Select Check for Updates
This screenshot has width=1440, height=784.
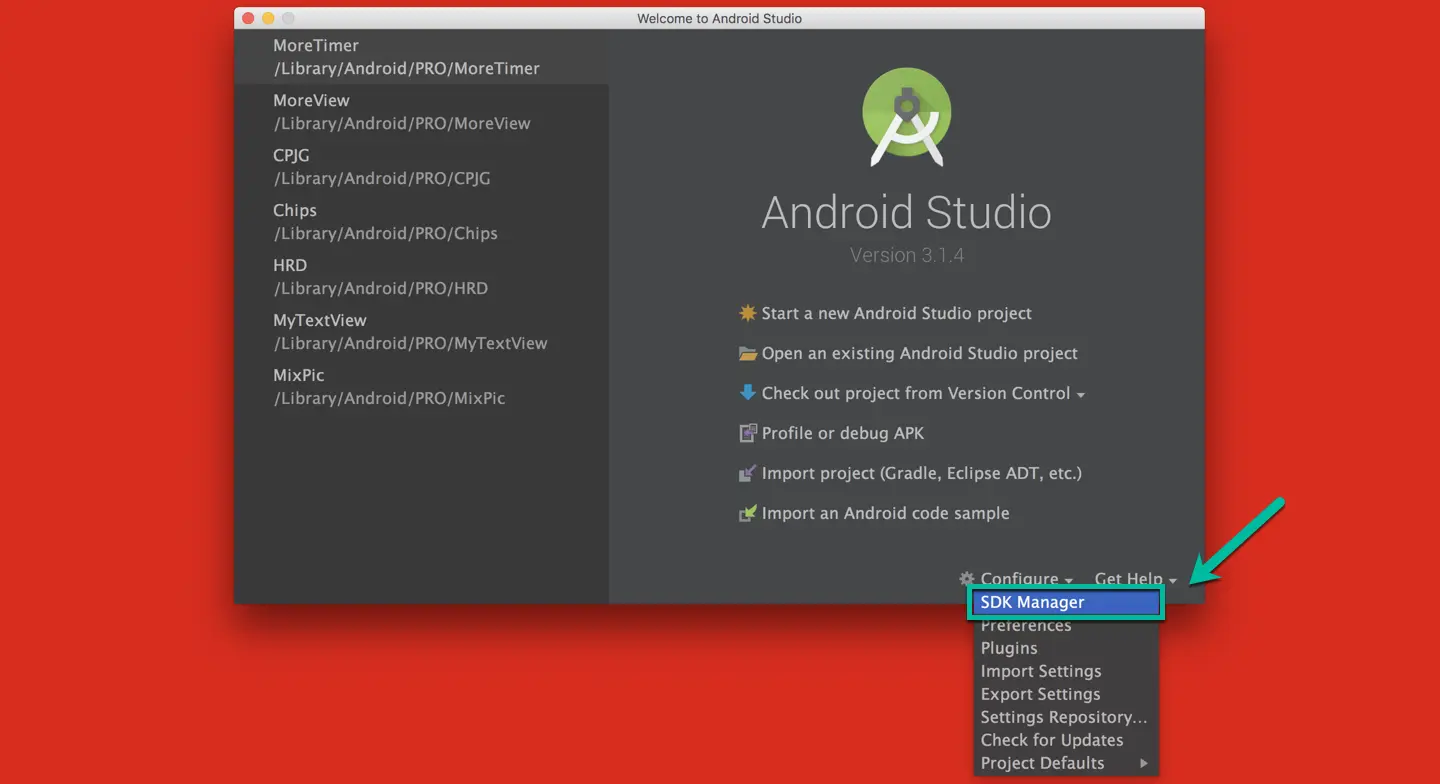point(1051,740)
